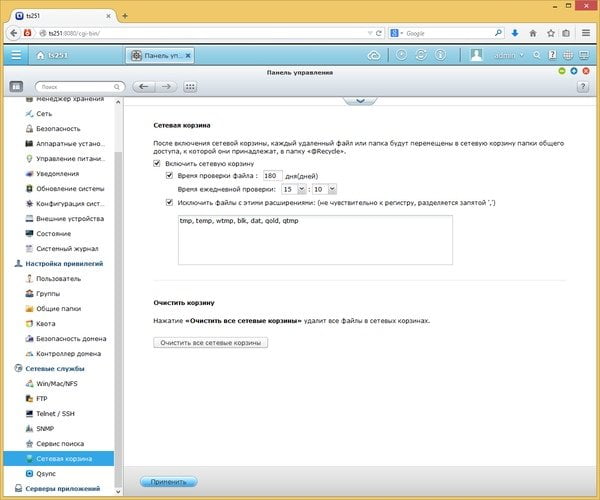
Task: Click the Поиск search field
Action: (x=80, y=87)
